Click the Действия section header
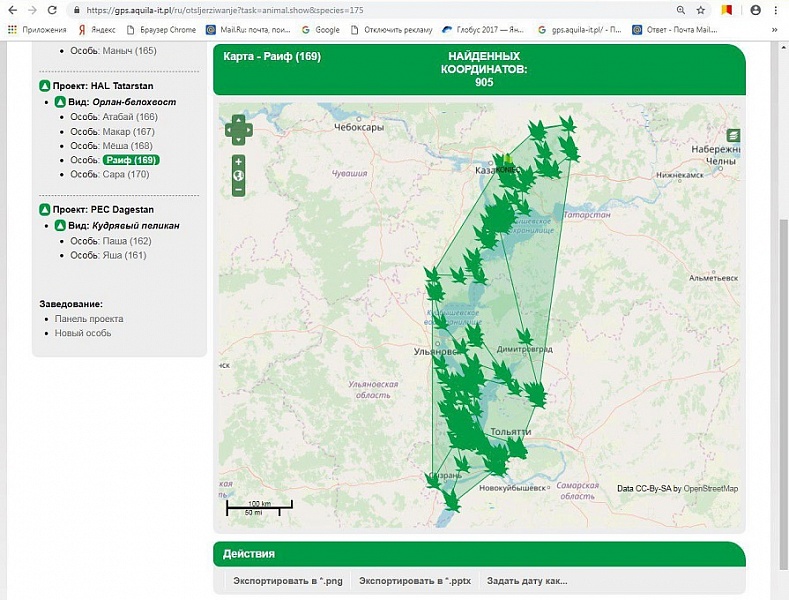Screen dimensions: 789x600 (480, 554)
